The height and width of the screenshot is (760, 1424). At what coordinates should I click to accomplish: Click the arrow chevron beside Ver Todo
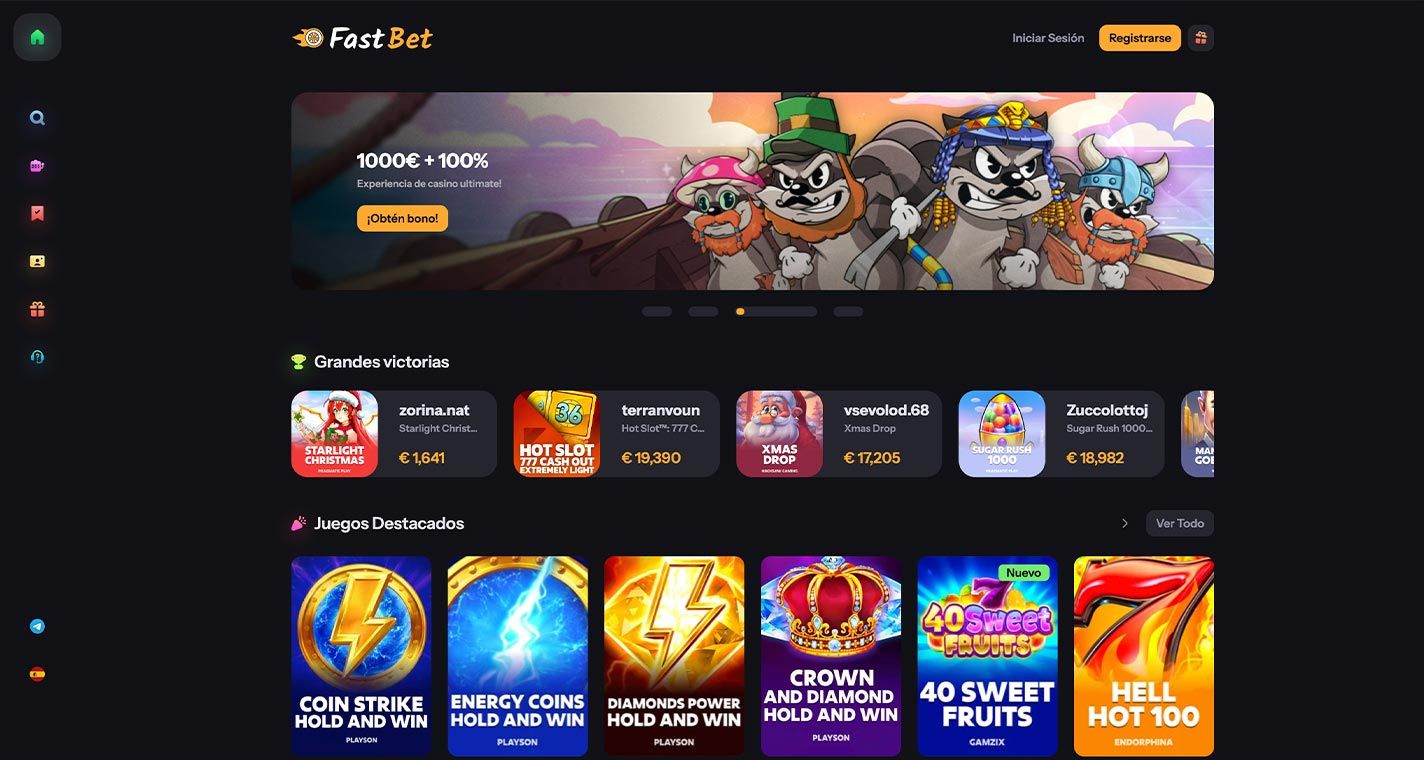tap(1125, 523)
